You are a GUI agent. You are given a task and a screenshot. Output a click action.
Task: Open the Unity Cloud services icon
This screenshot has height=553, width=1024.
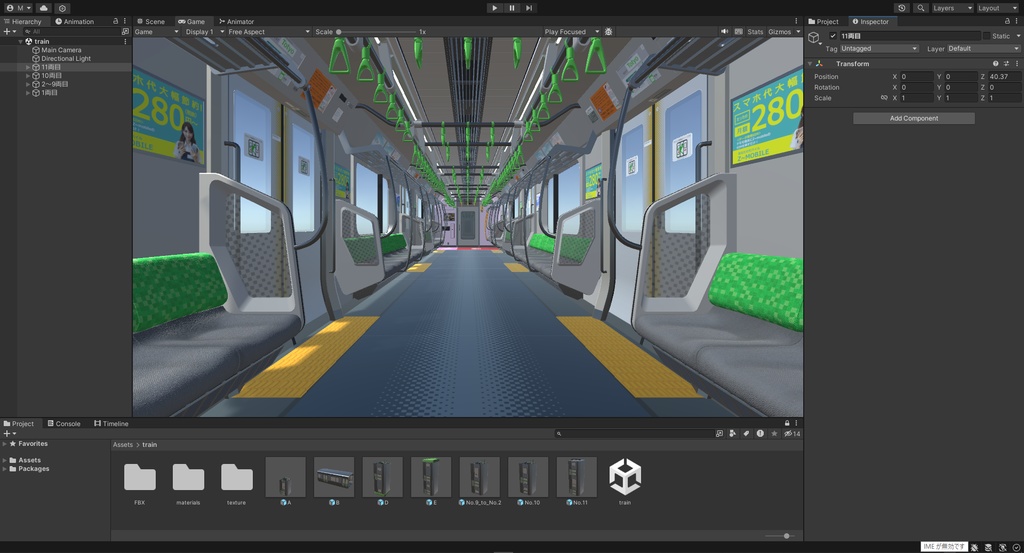44,8
